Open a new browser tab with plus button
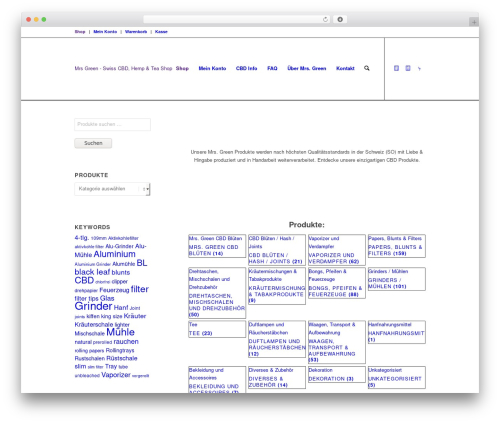500x423 pixels. pyautogui.click(x=474, y=22)
